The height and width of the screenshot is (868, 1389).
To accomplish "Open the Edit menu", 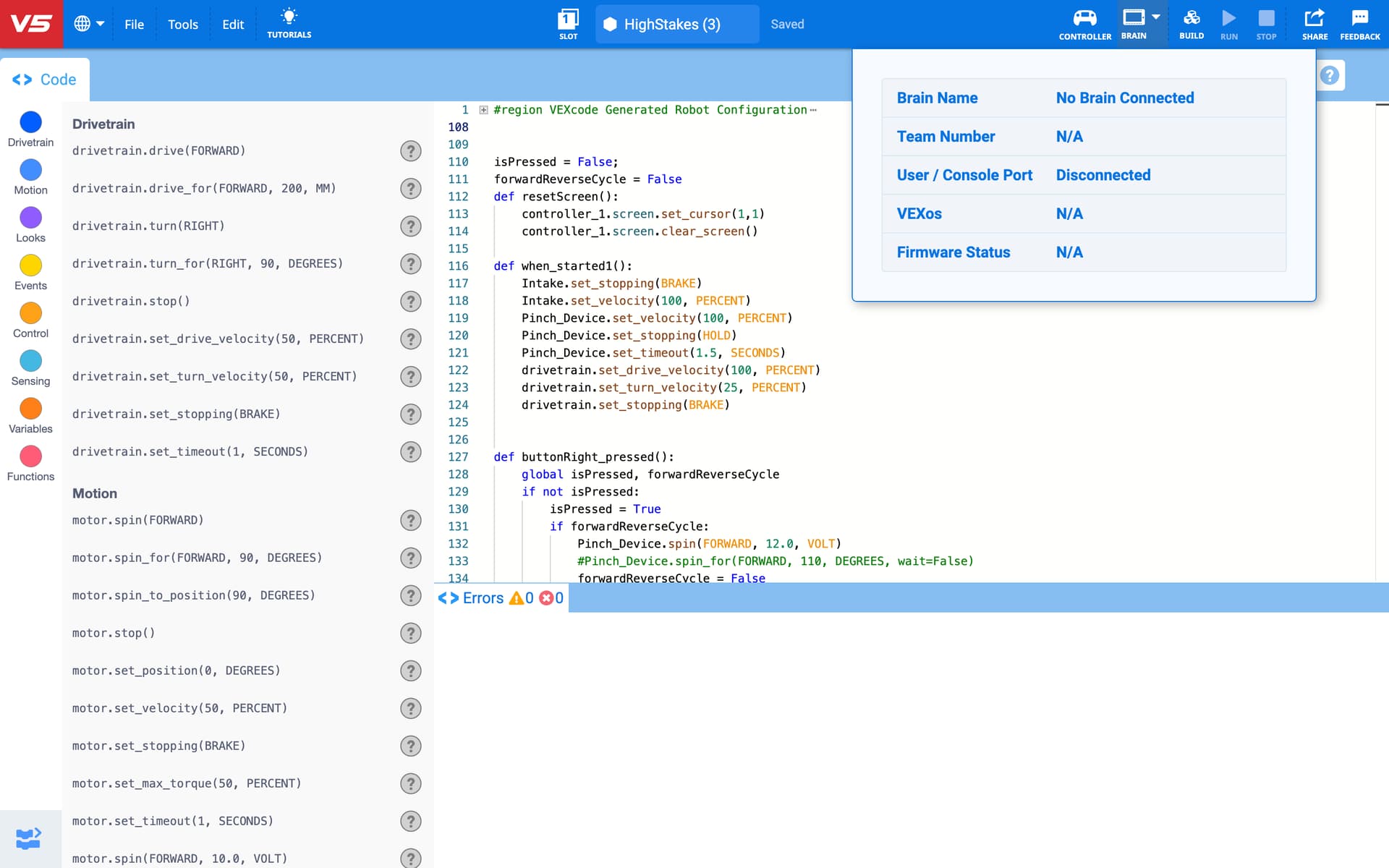I will pos(233,24).
